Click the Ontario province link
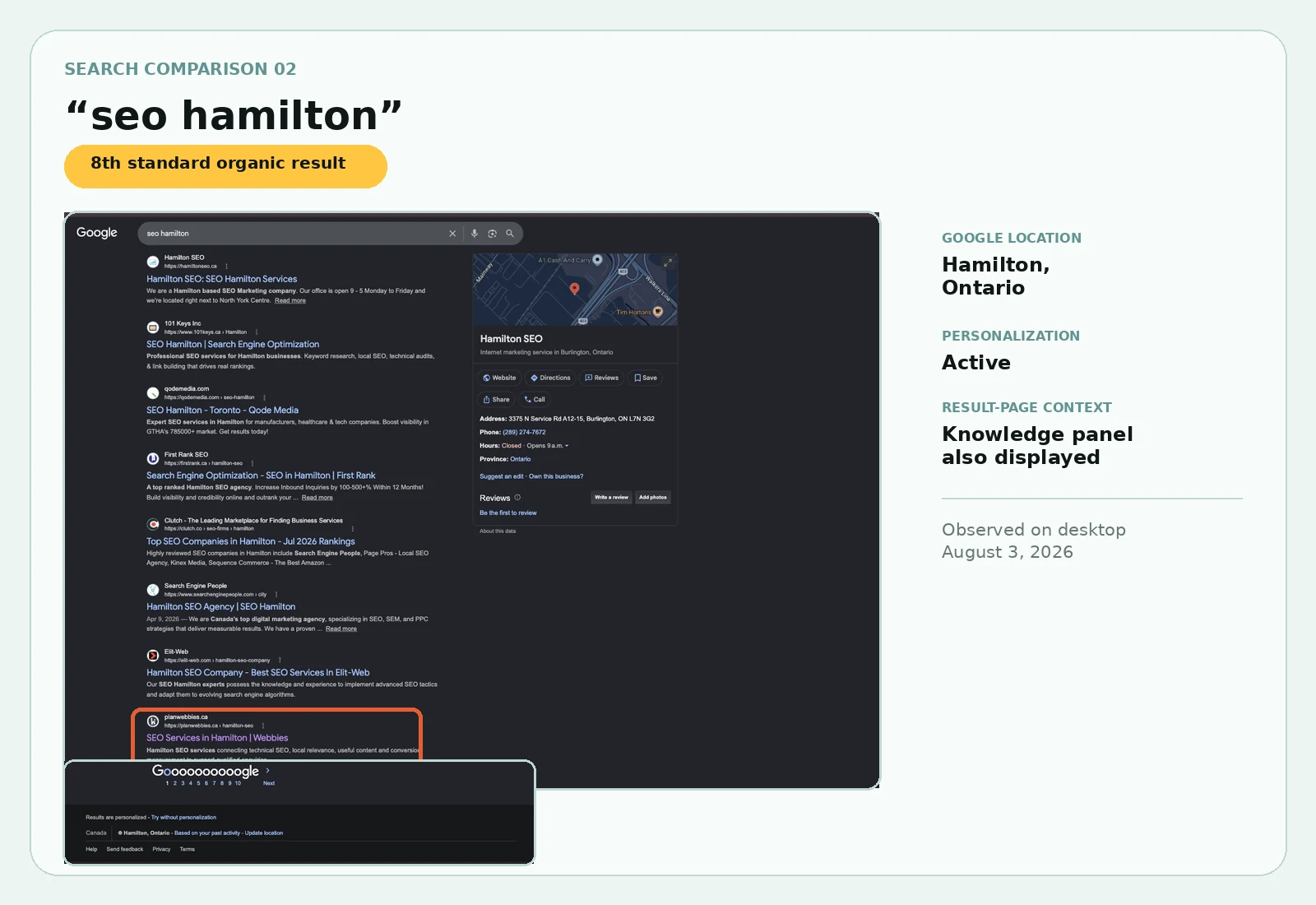Viewport: 1316px width, 905px height. click(x=521, y=459)
